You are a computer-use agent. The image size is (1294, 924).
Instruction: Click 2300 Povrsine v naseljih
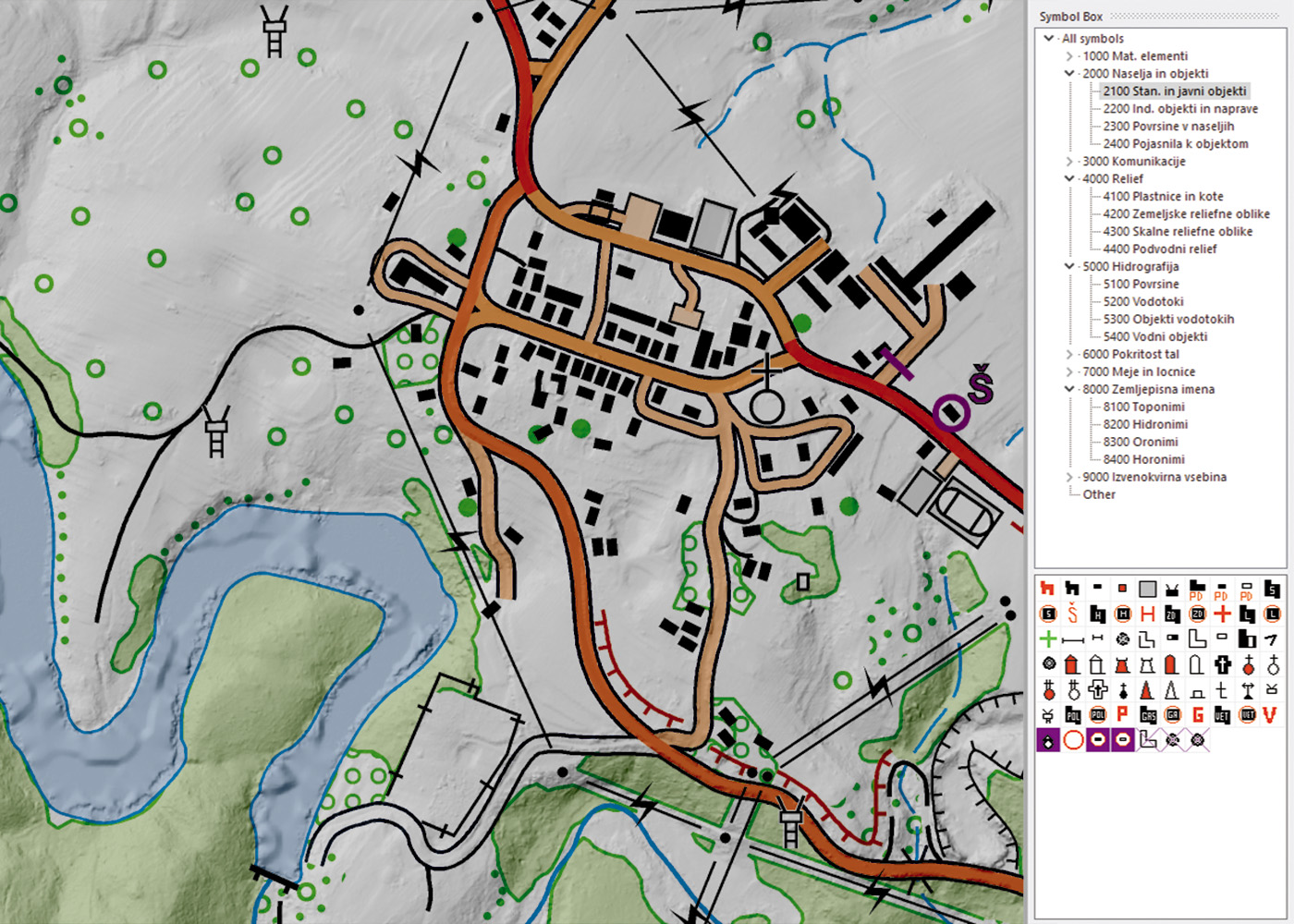point(1167,127)
